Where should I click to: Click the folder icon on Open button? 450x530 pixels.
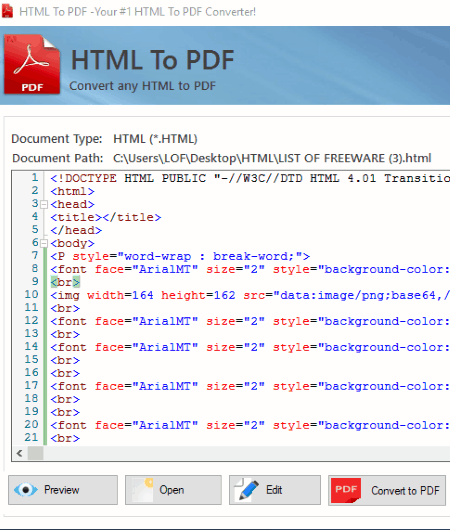pyautogui.click(x=143, y=490)
